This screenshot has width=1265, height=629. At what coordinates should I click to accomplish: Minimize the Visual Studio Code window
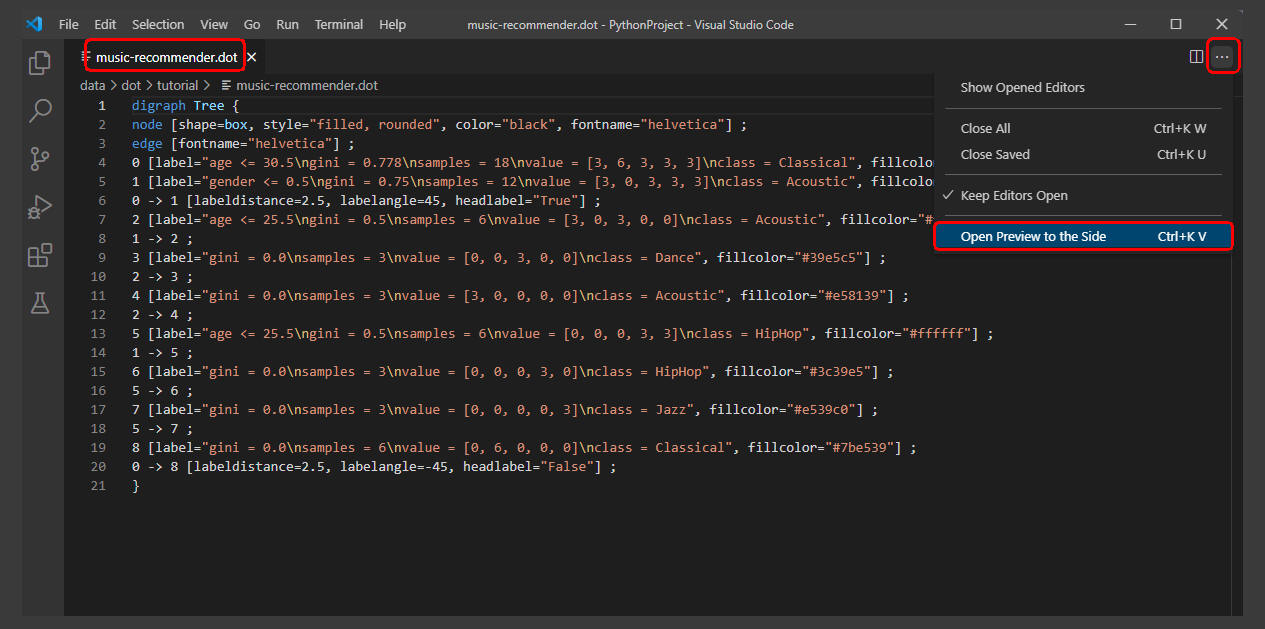[x=1130, y=24]
